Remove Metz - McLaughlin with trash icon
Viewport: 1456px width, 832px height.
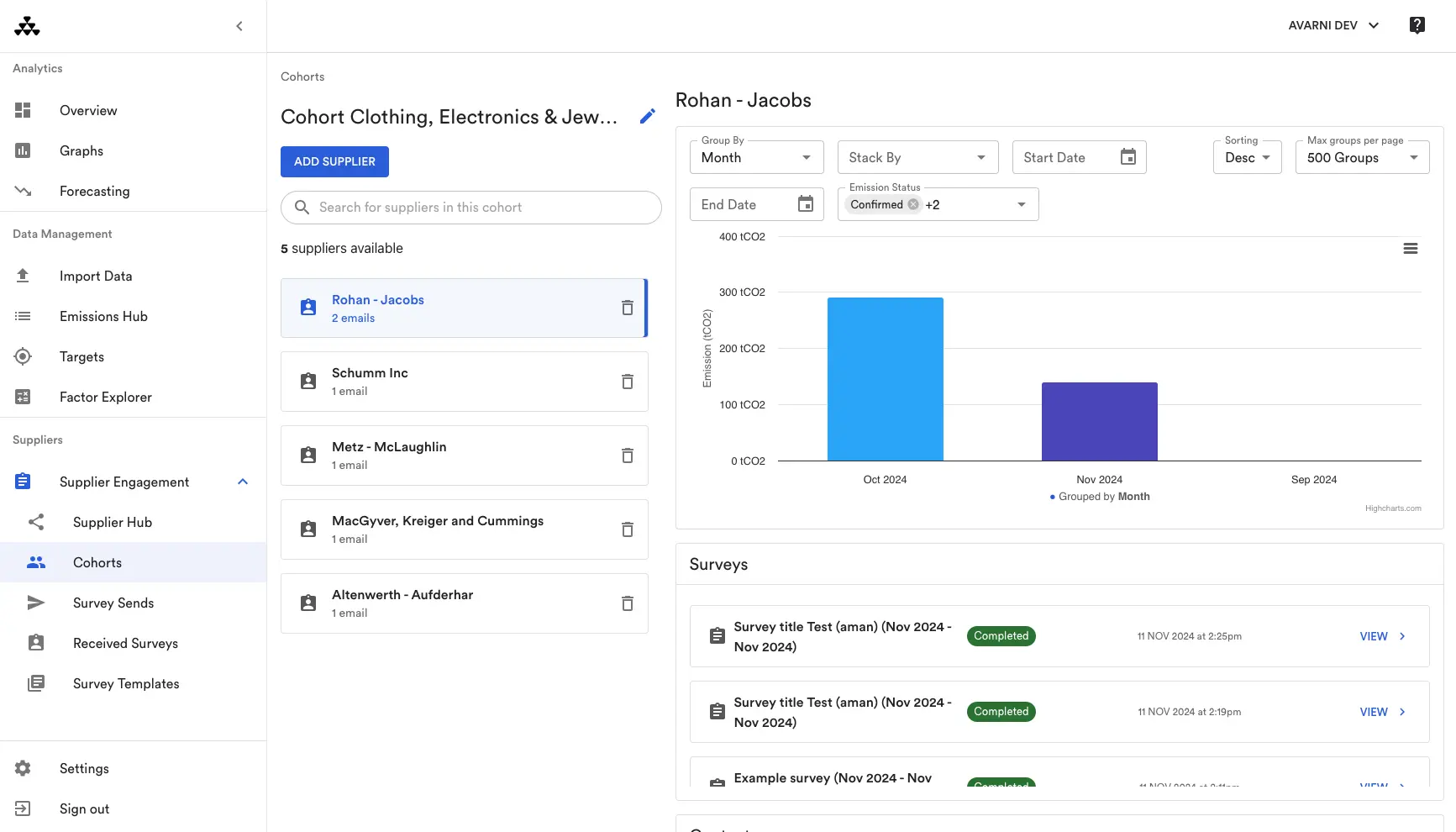click(x=627, y=455)
